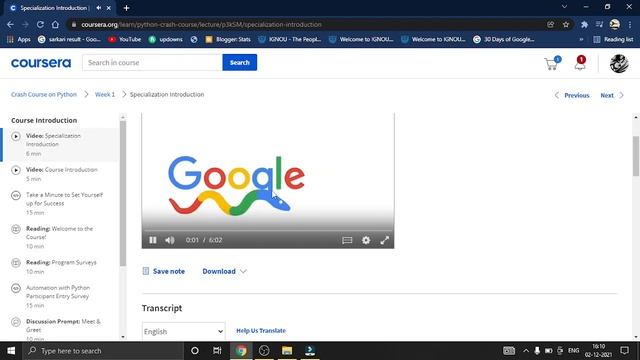Show more bookmarks chevron
Image resolution: width=640 pixels, height=360 pixels.
(581, 39)
